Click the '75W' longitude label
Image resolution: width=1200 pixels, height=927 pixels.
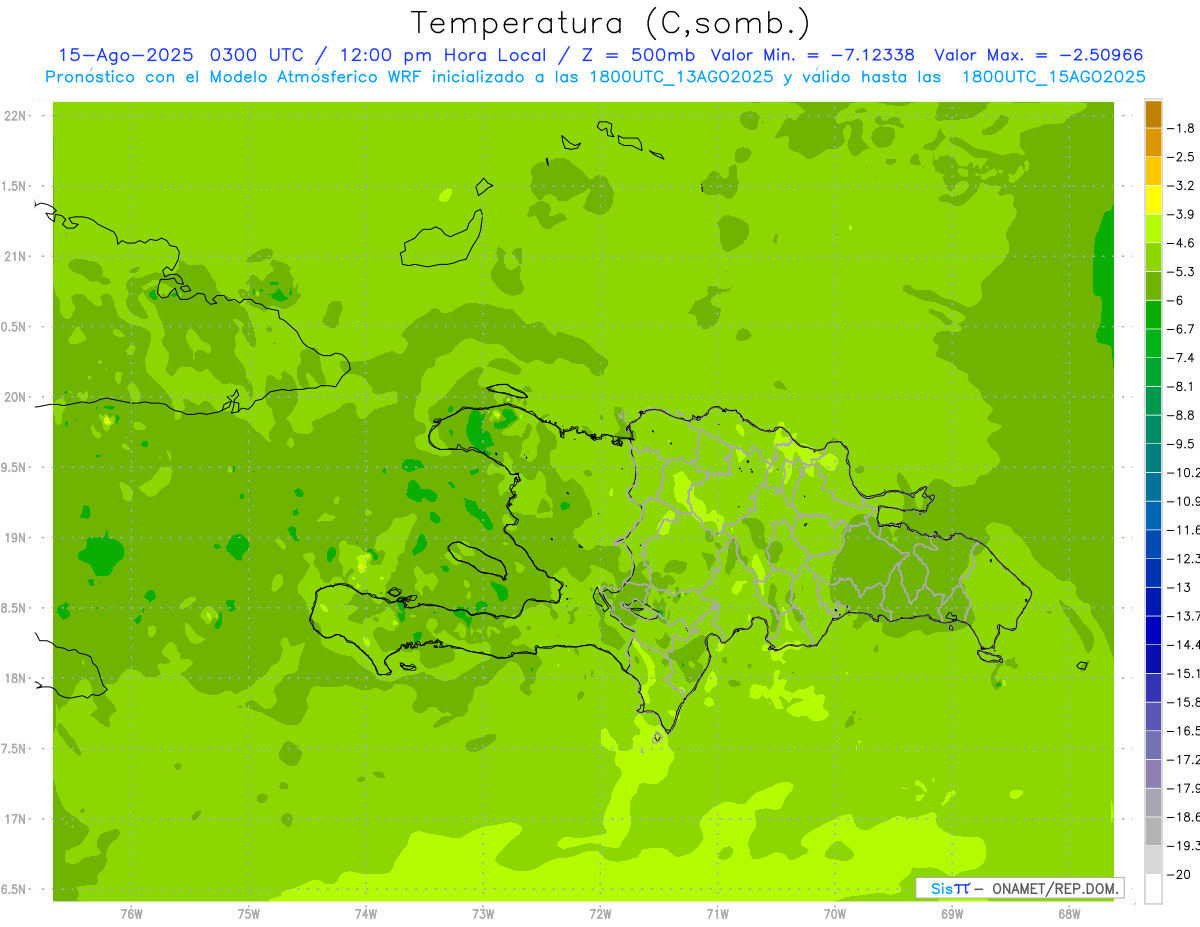pyautogui.click(x=249, y=914)
